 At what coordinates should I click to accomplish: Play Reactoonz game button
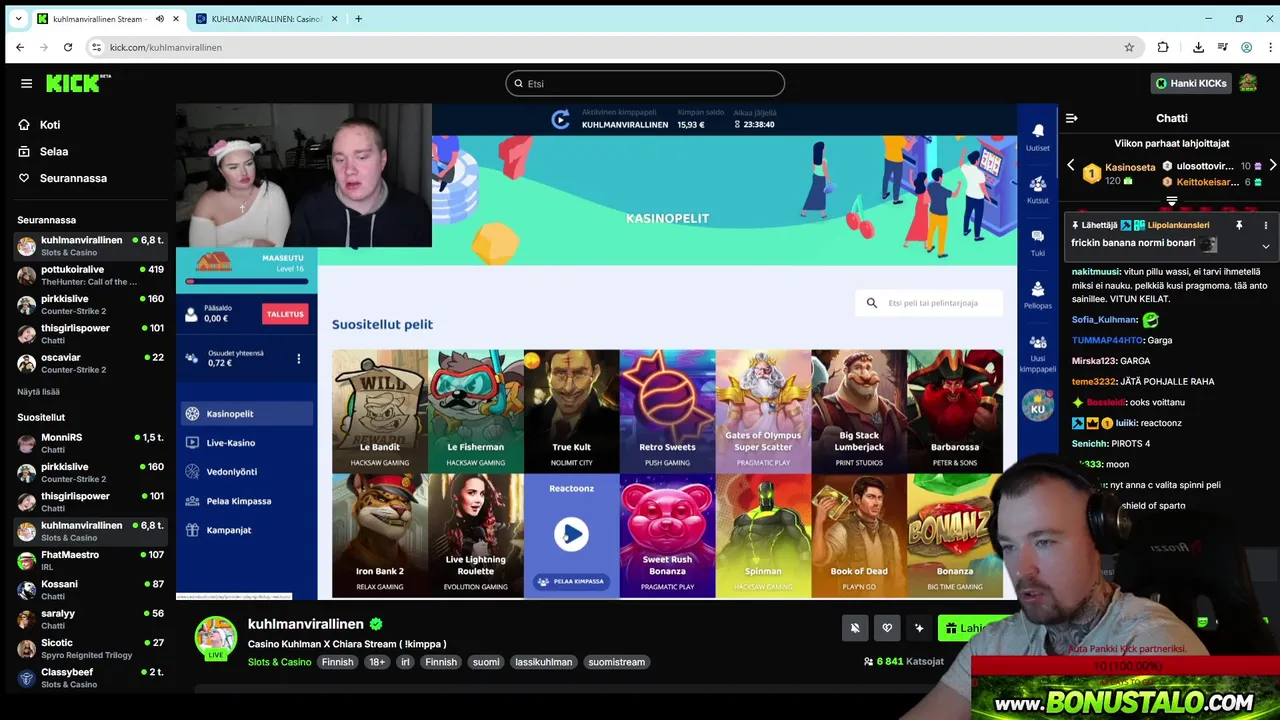(571, 534)
